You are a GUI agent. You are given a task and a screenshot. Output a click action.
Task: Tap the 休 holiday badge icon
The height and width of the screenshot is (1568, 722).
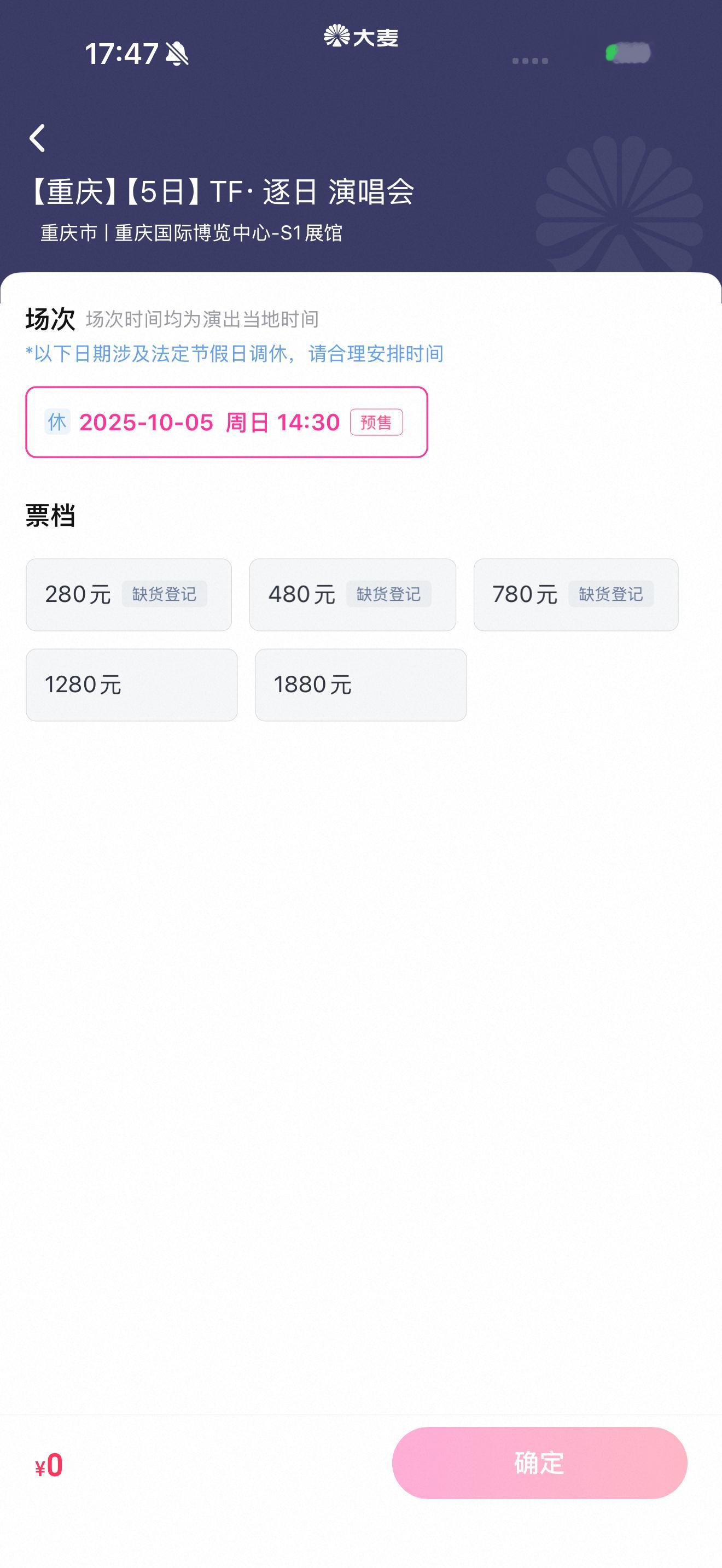(57, 422)
